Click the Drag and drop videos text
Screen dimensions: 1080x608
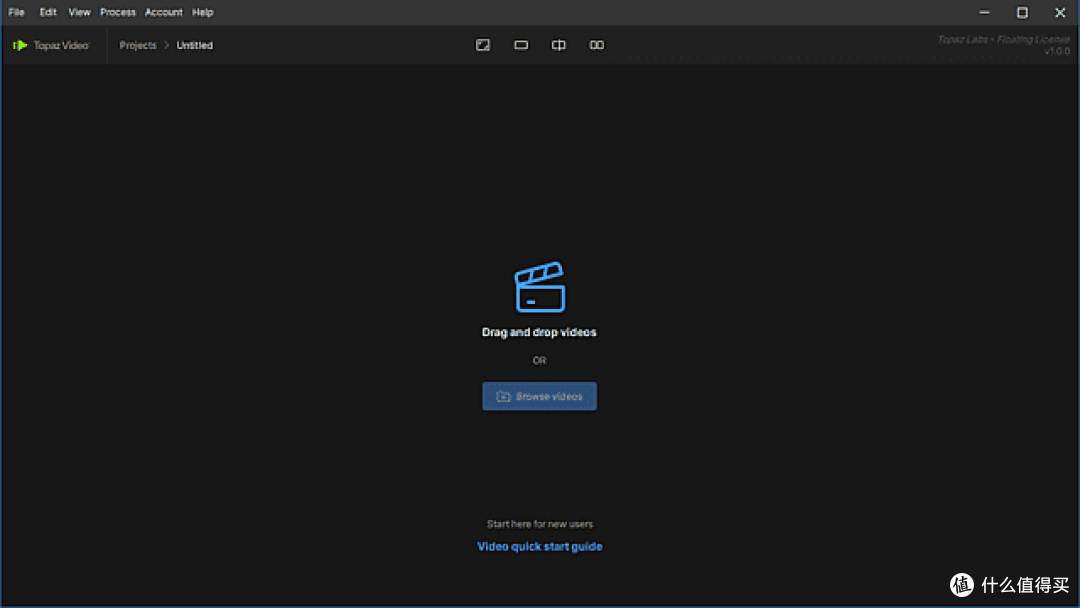[539, 332]
